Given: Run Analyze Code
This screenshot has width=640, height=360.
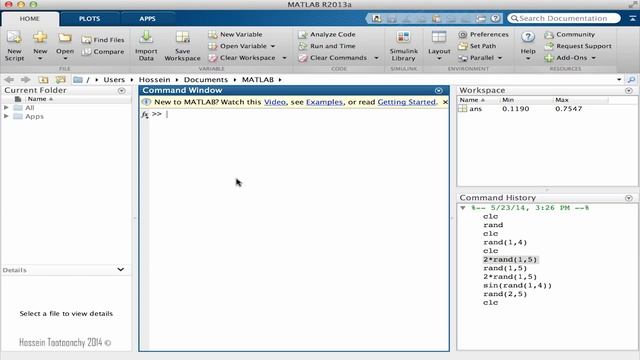Looking at the screenshot, I should 327,35.
